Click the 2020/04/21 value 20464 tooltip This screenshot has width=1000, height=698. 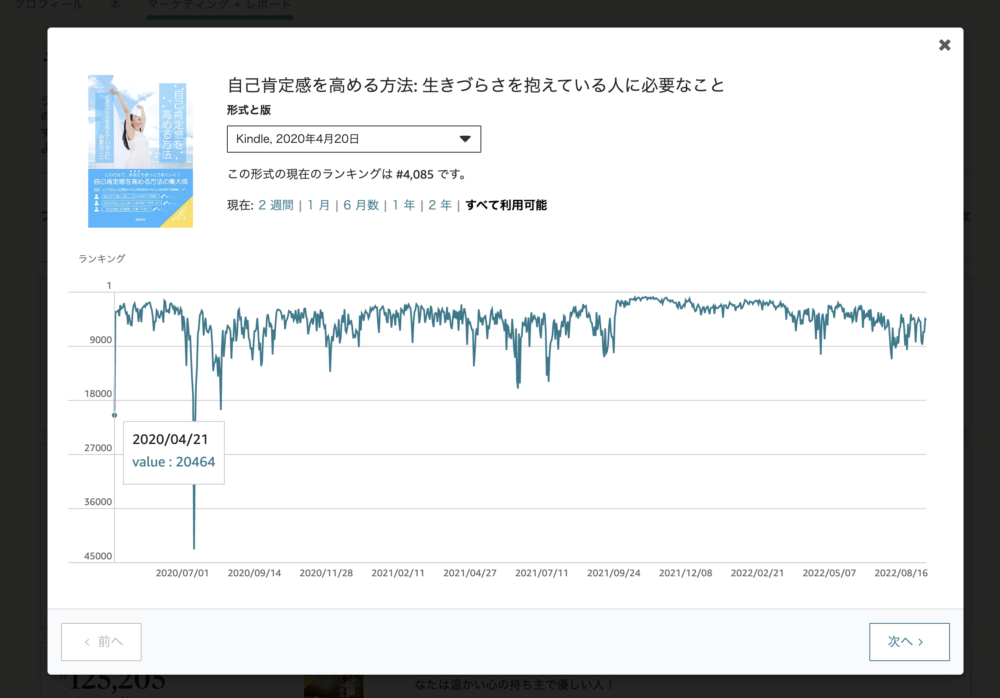click(x=173, y=452)
